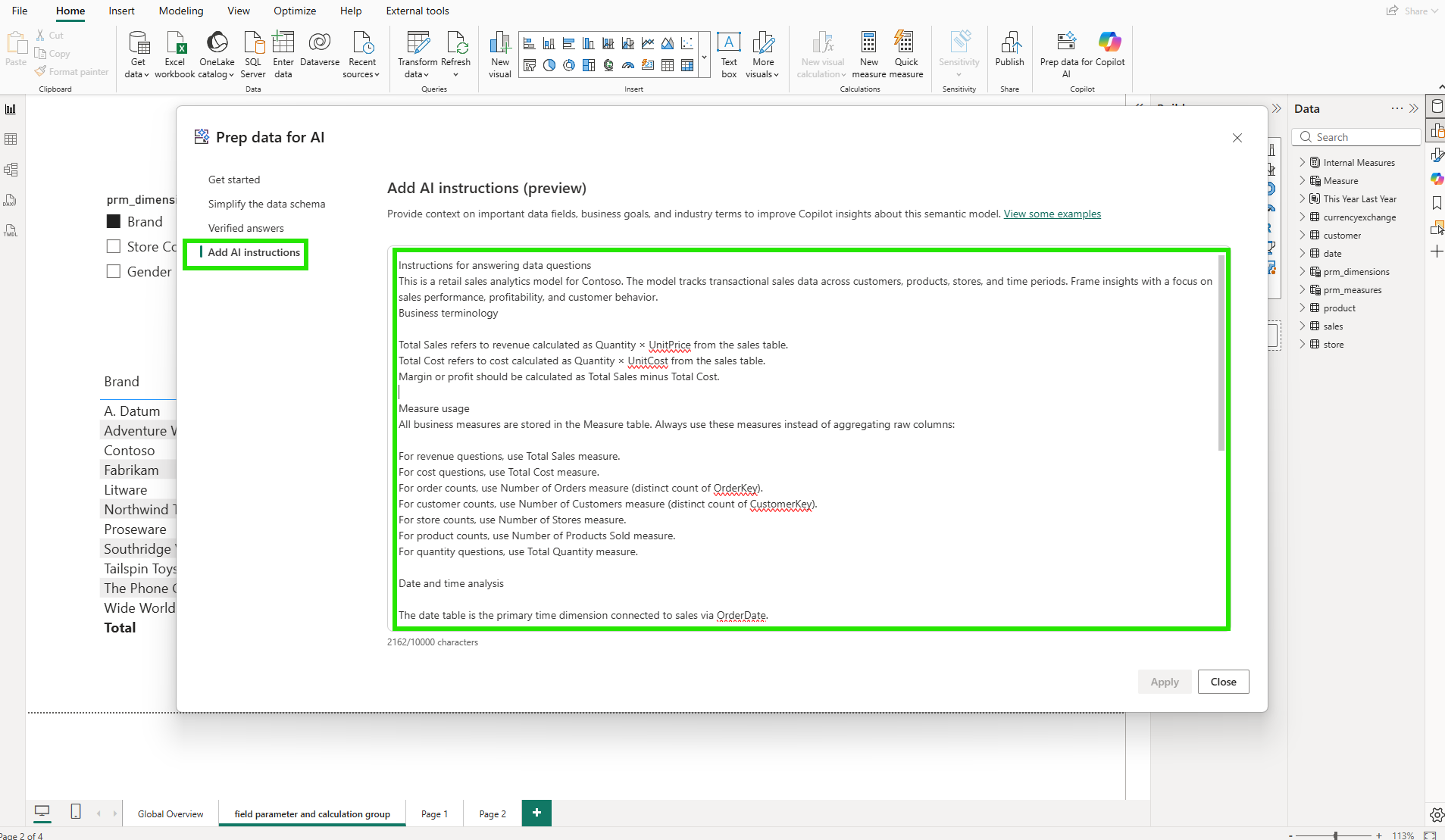Open Simplify the data schema section
The height and width of the screenshot is (840, 1445).
click(267, 204)
